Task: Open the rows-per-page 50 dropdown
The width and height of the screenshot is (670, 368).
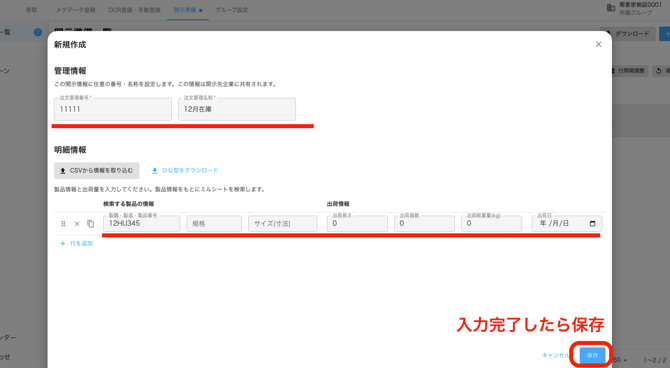Action: [620, 360]
